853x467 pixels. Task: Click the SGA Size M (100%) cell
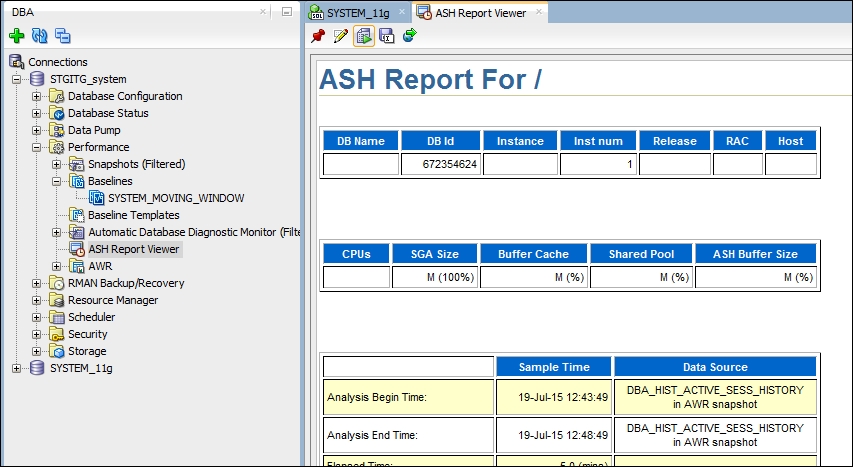tap(435, 277)
